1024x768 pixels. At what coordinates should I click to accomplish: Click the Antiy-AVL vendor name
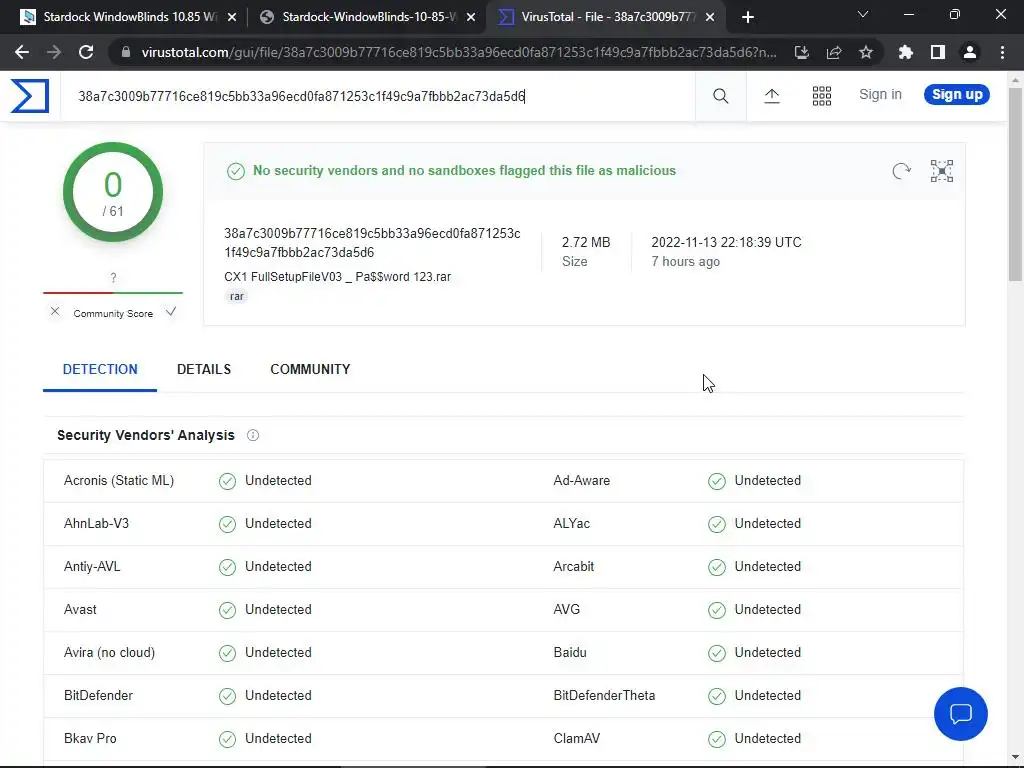coord(92,567)
